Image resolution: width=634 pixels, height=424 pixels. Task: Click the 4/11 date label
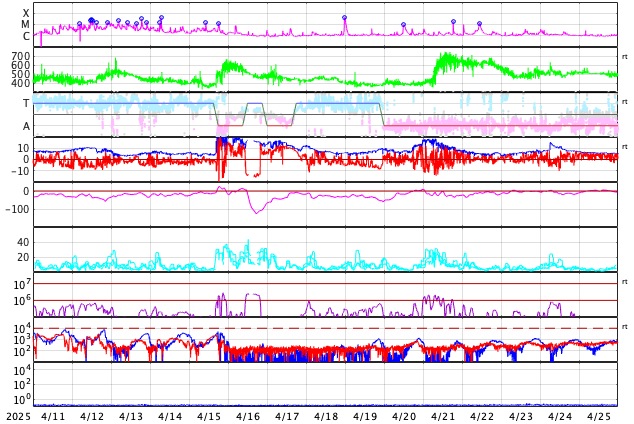coord(53,416)
